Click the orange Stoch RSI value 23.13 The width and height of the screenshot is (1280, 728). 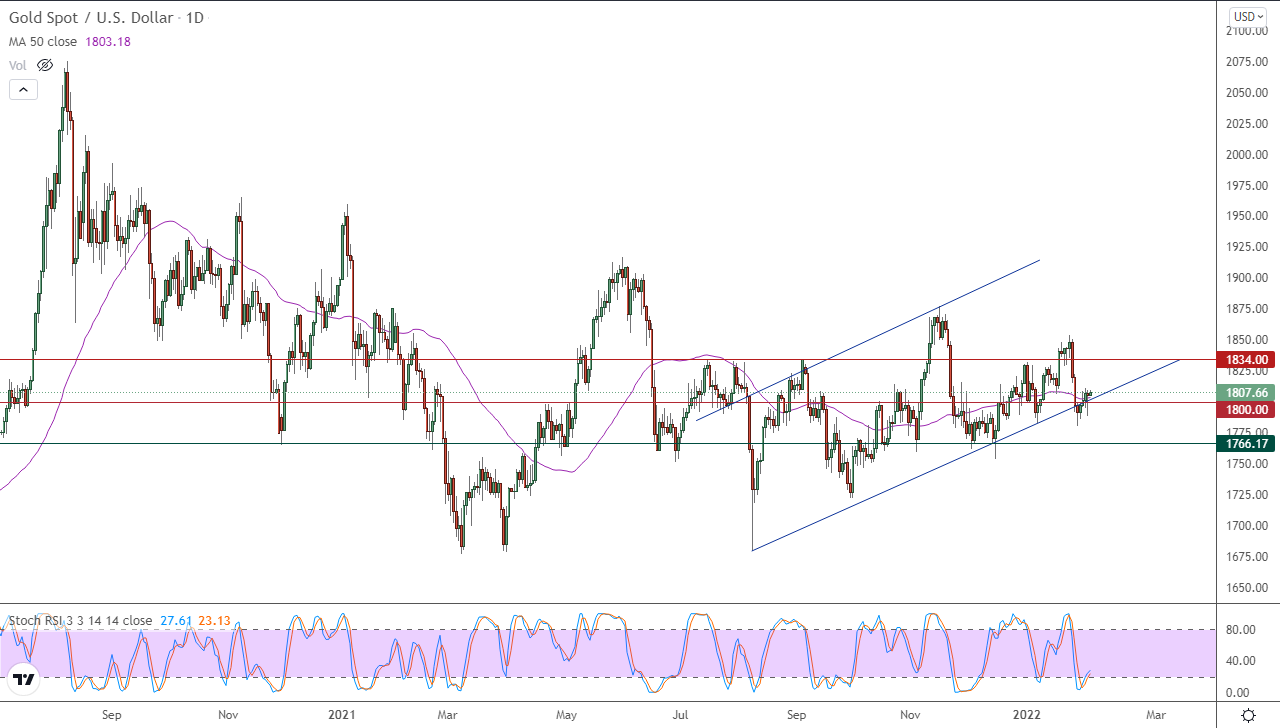214,621
